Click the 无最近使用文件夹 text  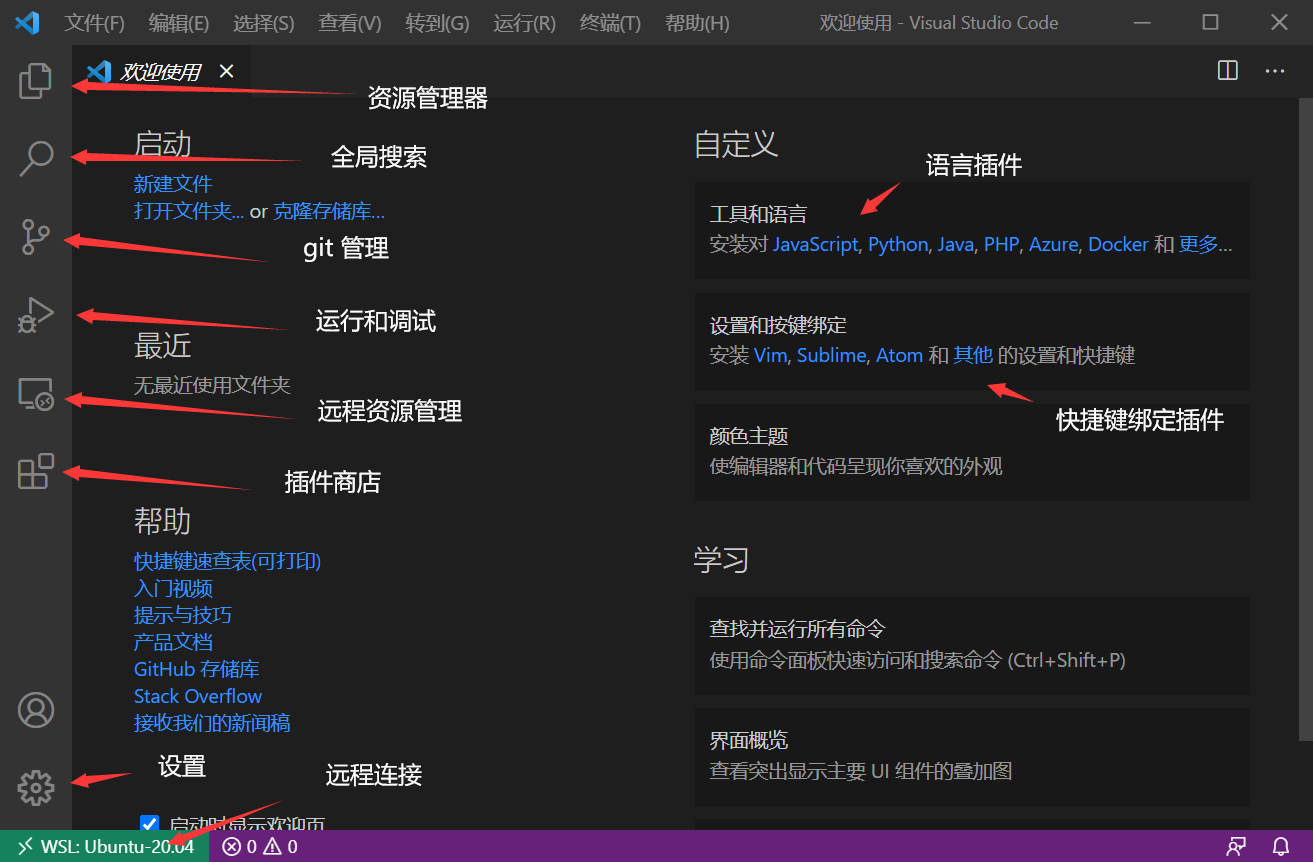212,384
